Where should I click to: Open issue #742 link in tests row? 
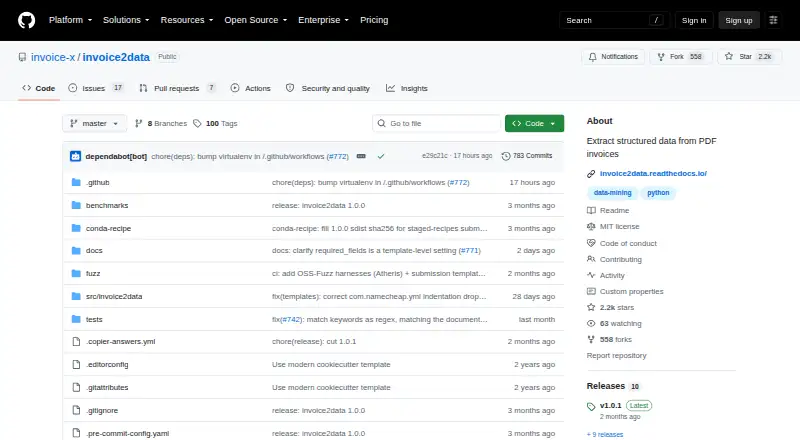click(291, 320)
